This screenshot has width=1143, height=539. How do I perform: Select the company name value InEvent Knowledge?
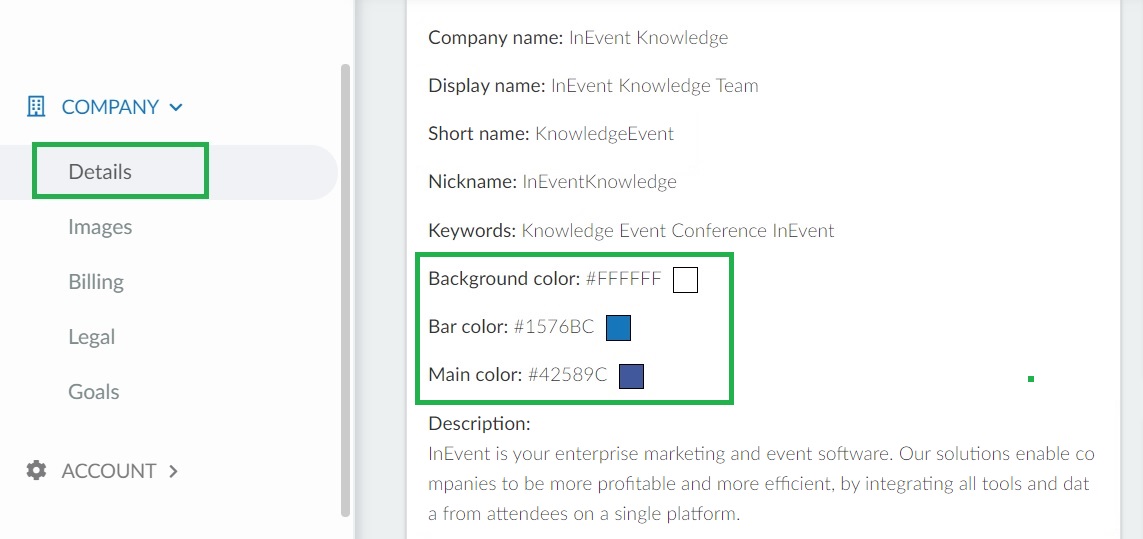(648, 37)
